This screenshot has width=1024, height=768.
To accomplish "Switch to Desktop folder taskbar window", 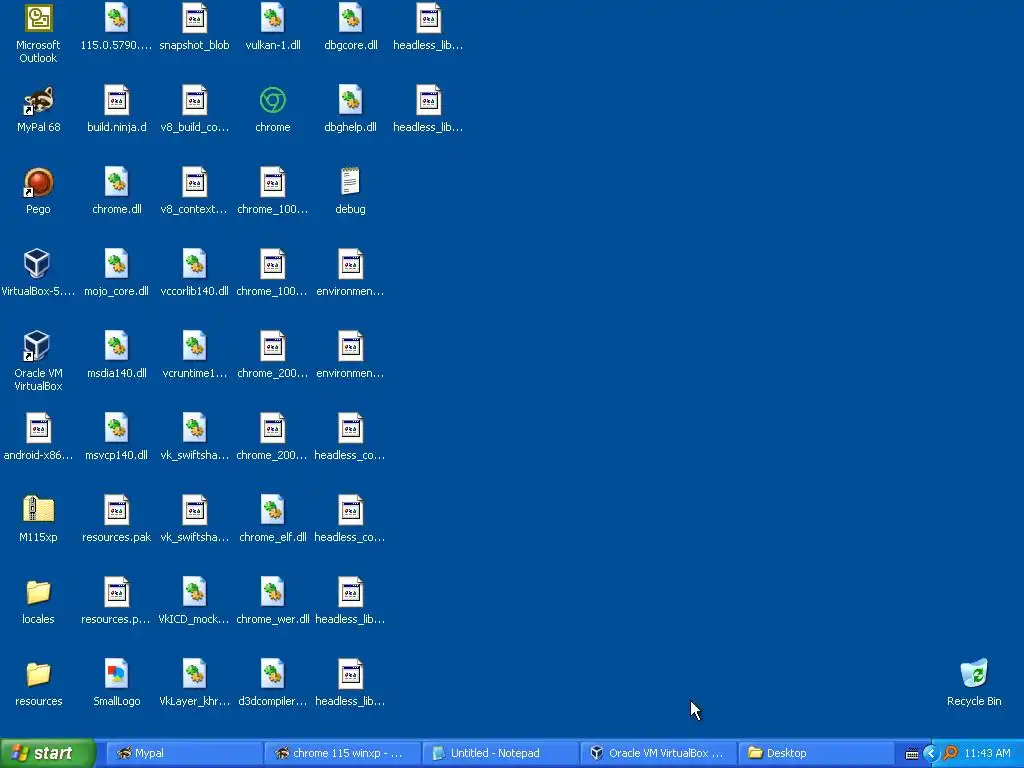I will 816,753.
